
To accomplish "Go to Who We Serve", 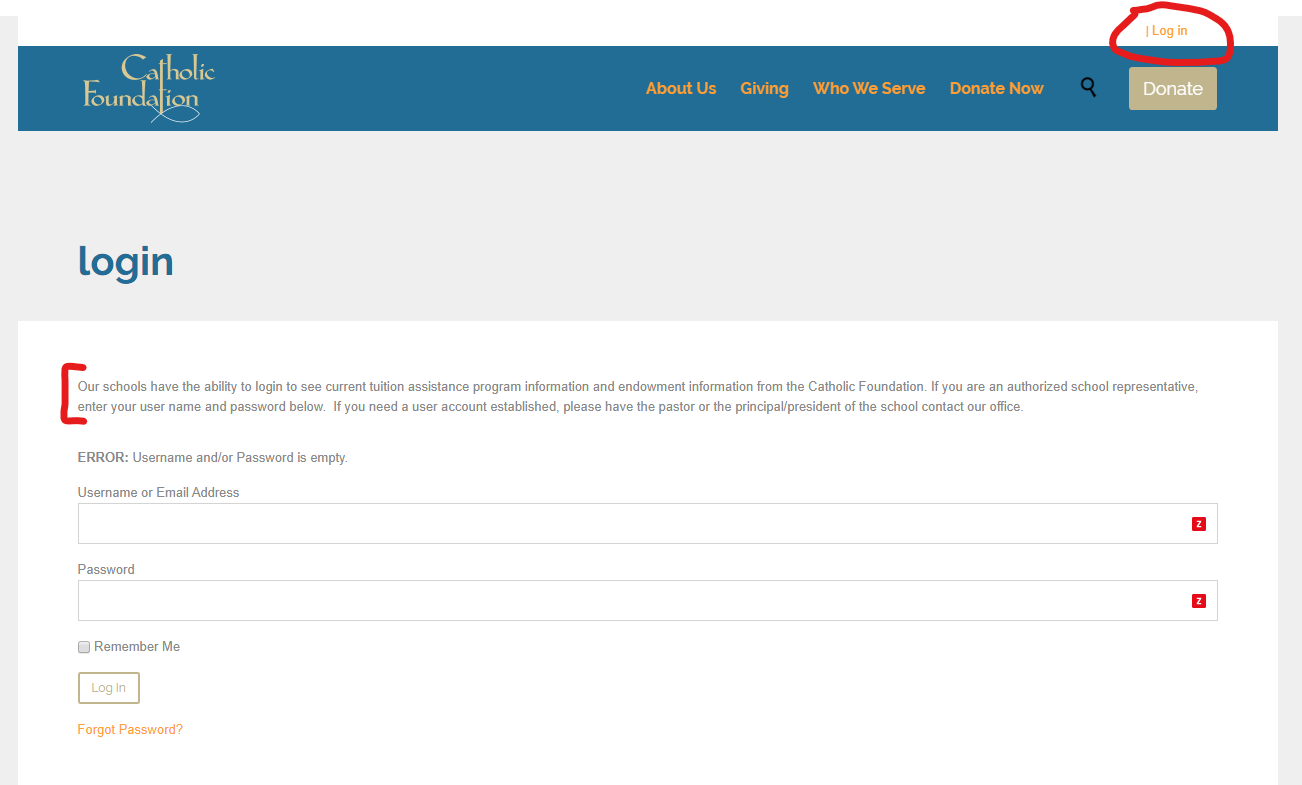I will pyautogui.click(x=868, y=88).
